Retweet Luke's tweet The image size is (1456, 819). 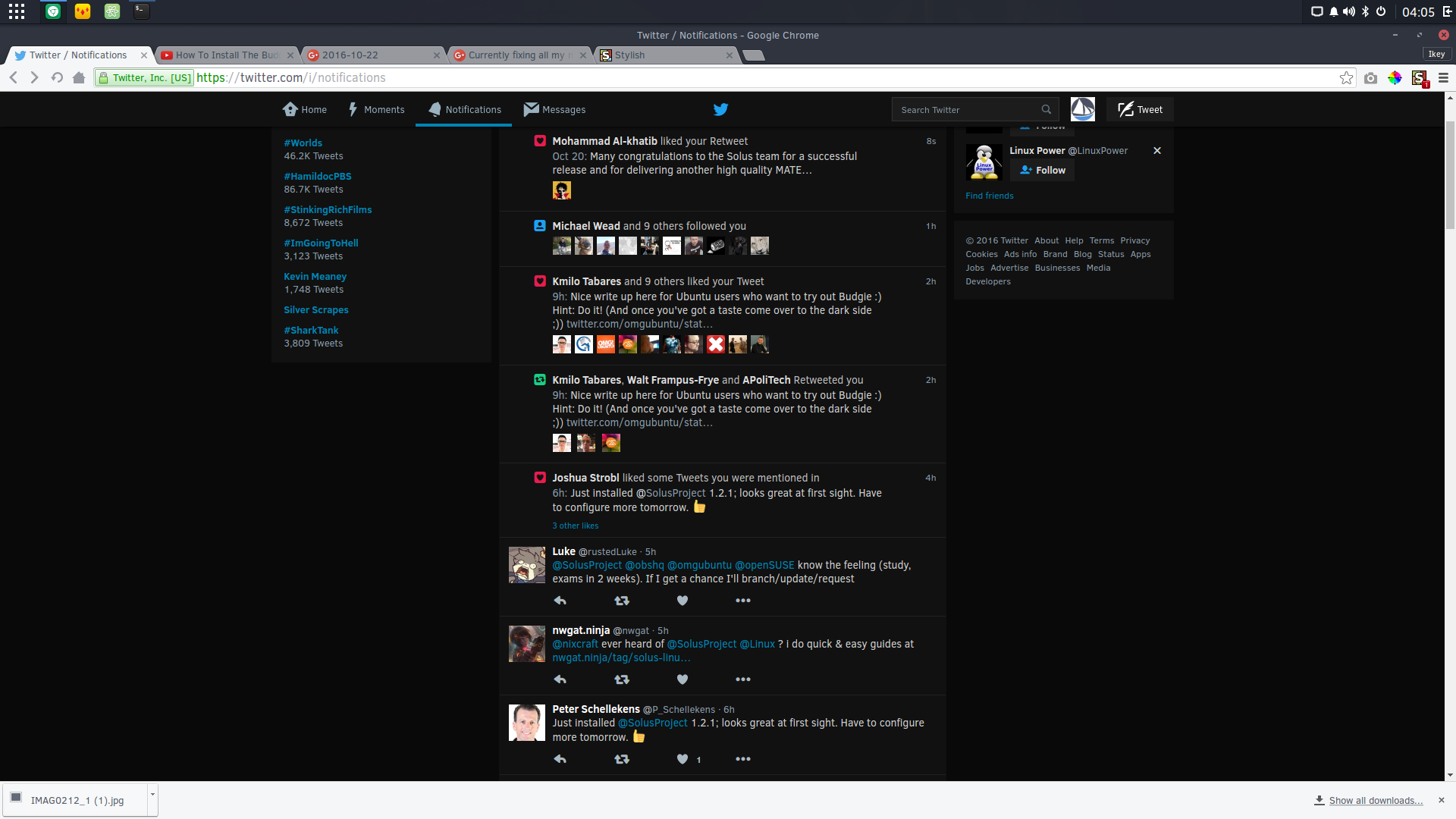(622, 601)
